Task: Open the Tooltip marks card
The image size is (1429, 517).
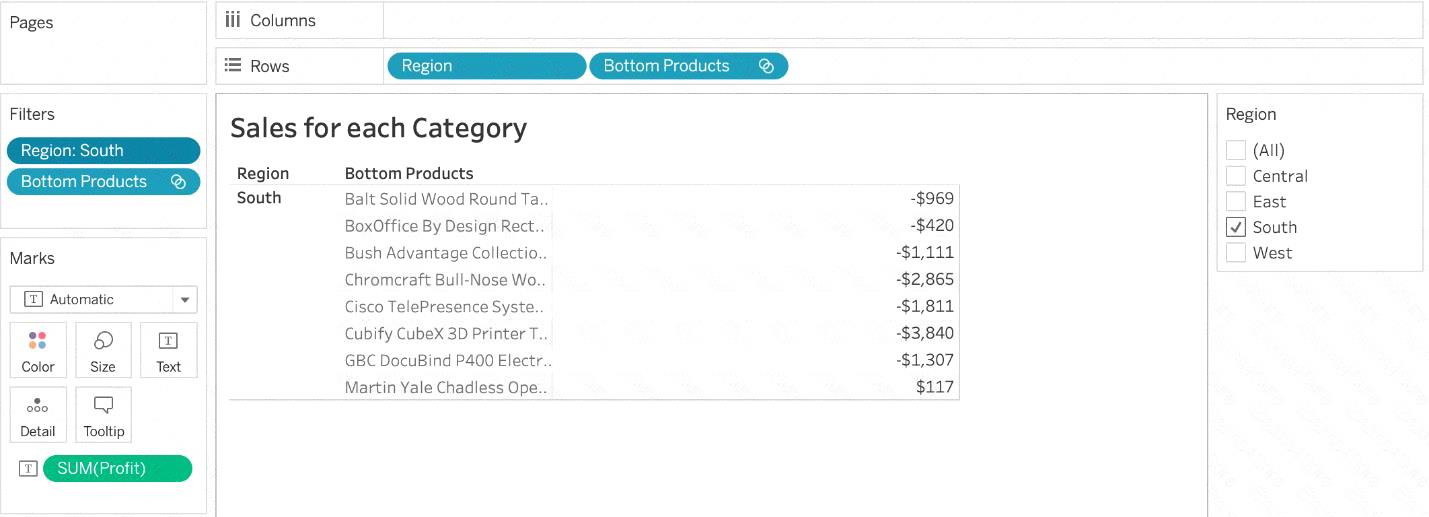Action: [103, 415]
